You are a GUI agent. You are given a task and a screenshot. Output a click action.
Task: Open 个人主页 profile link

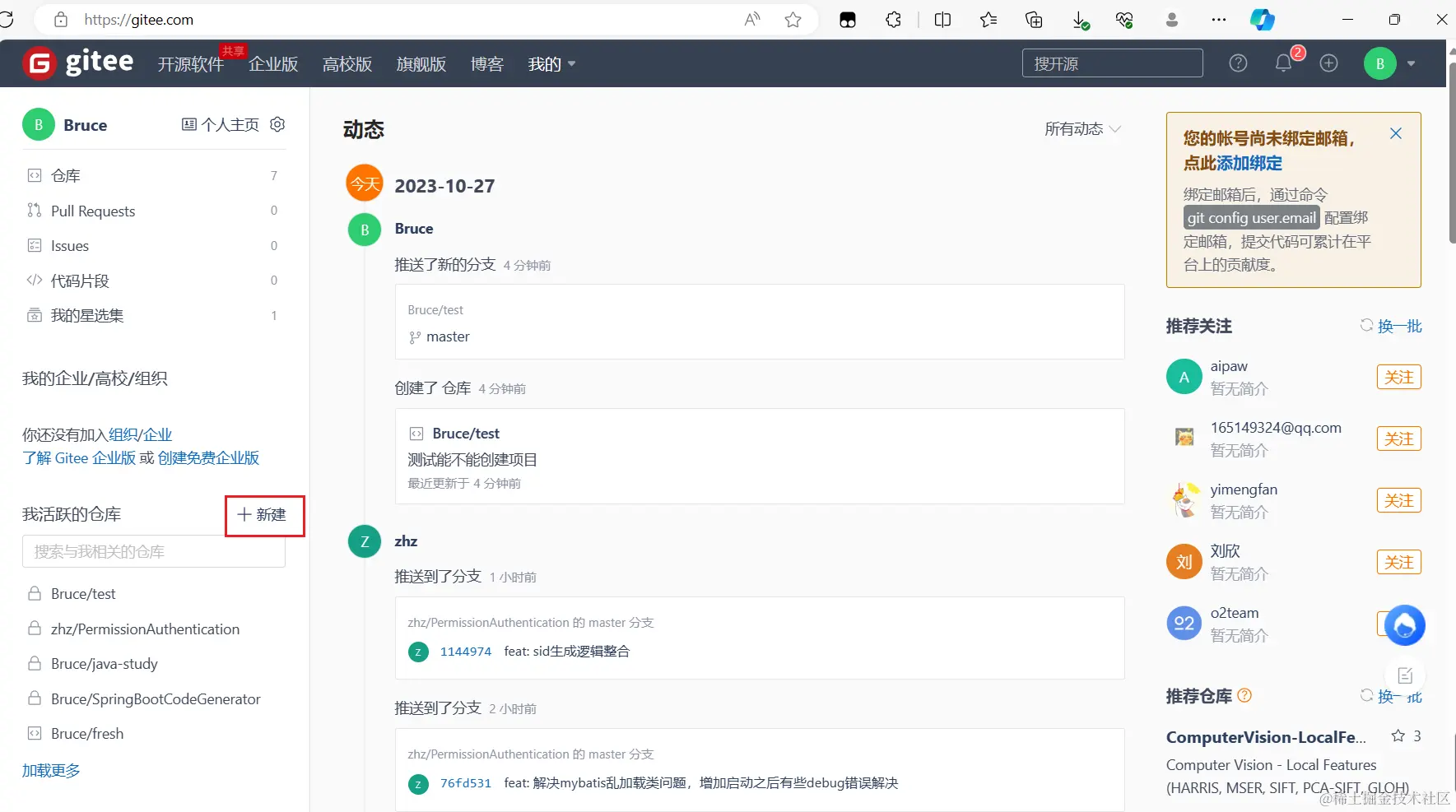[x=221, y=124]
